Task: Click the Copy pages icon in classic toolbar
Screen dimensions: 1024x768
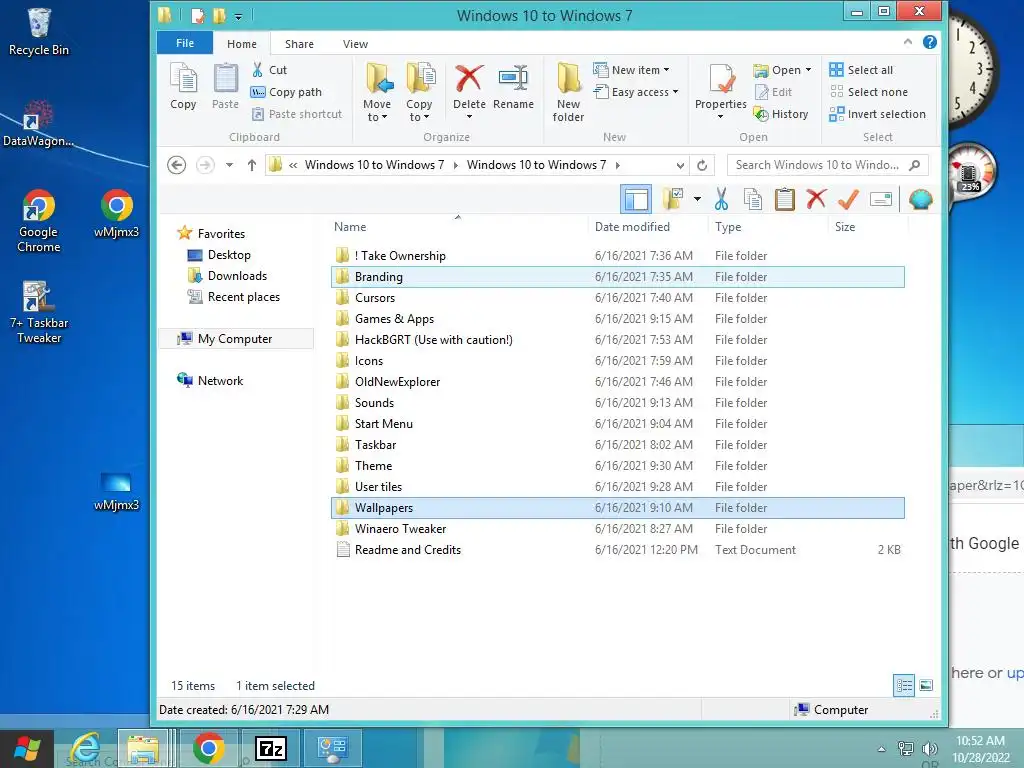Action: (x=753, y=199)
